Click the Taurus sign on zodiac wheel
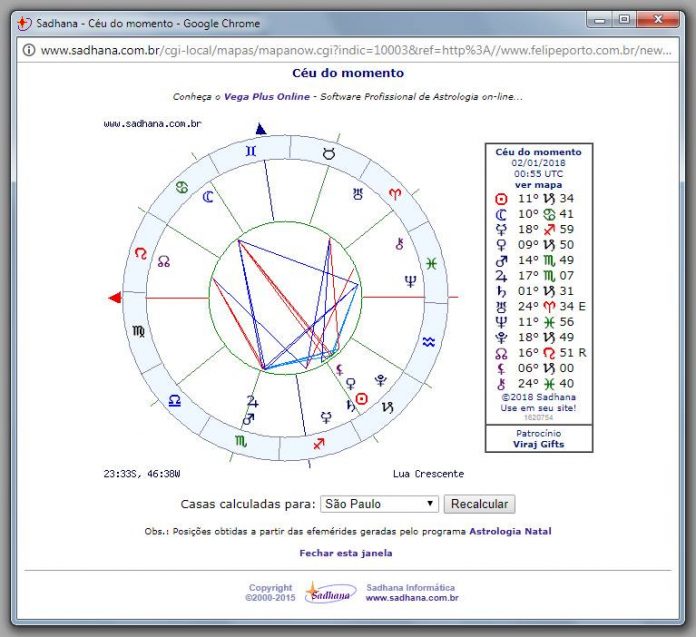 pos(328,154)
